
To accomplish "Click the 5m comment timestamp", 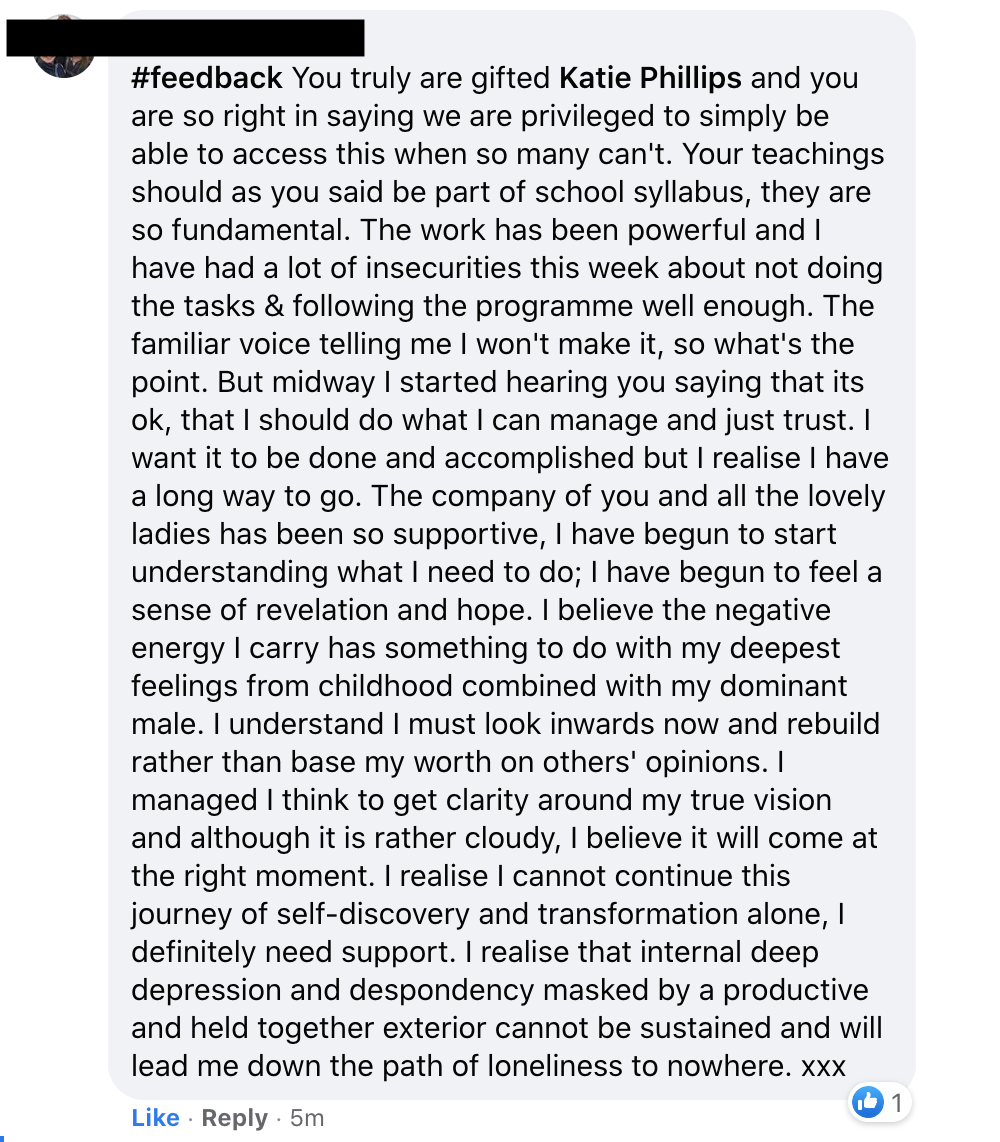I will 307,1118.
